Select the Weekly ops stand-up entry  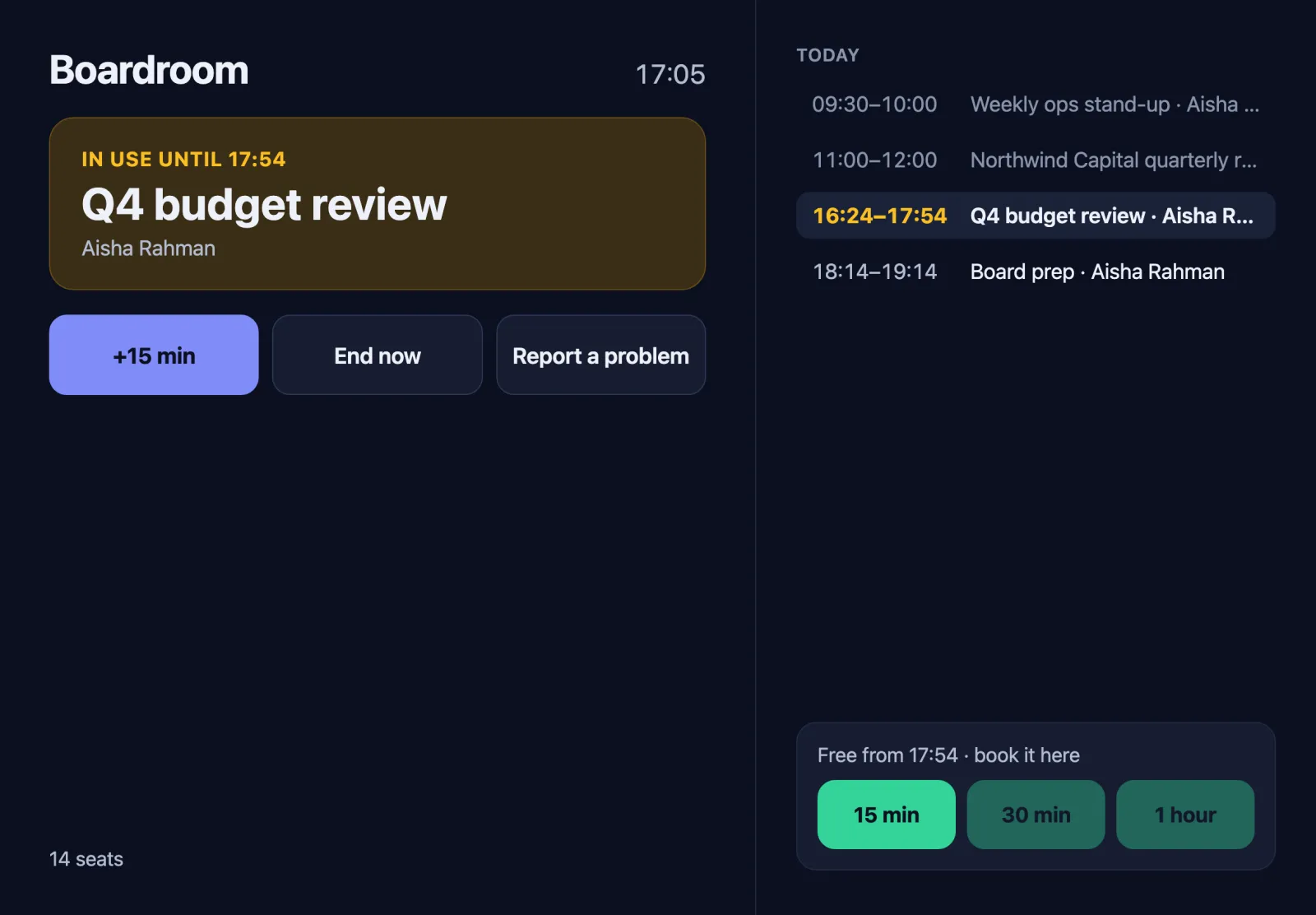point(1036,105)
